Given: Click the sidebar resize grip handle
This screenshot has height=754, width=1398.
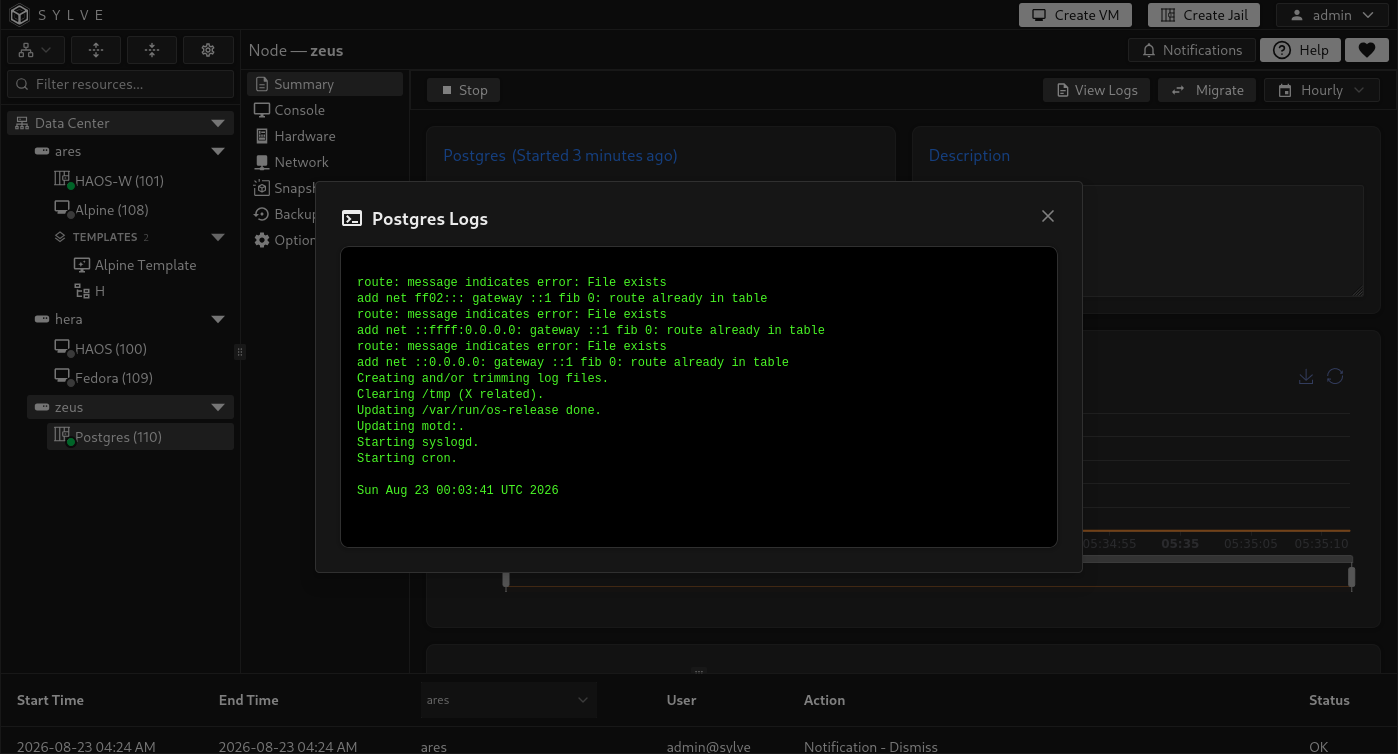Looking at the screenshot, I should (239, 351).
